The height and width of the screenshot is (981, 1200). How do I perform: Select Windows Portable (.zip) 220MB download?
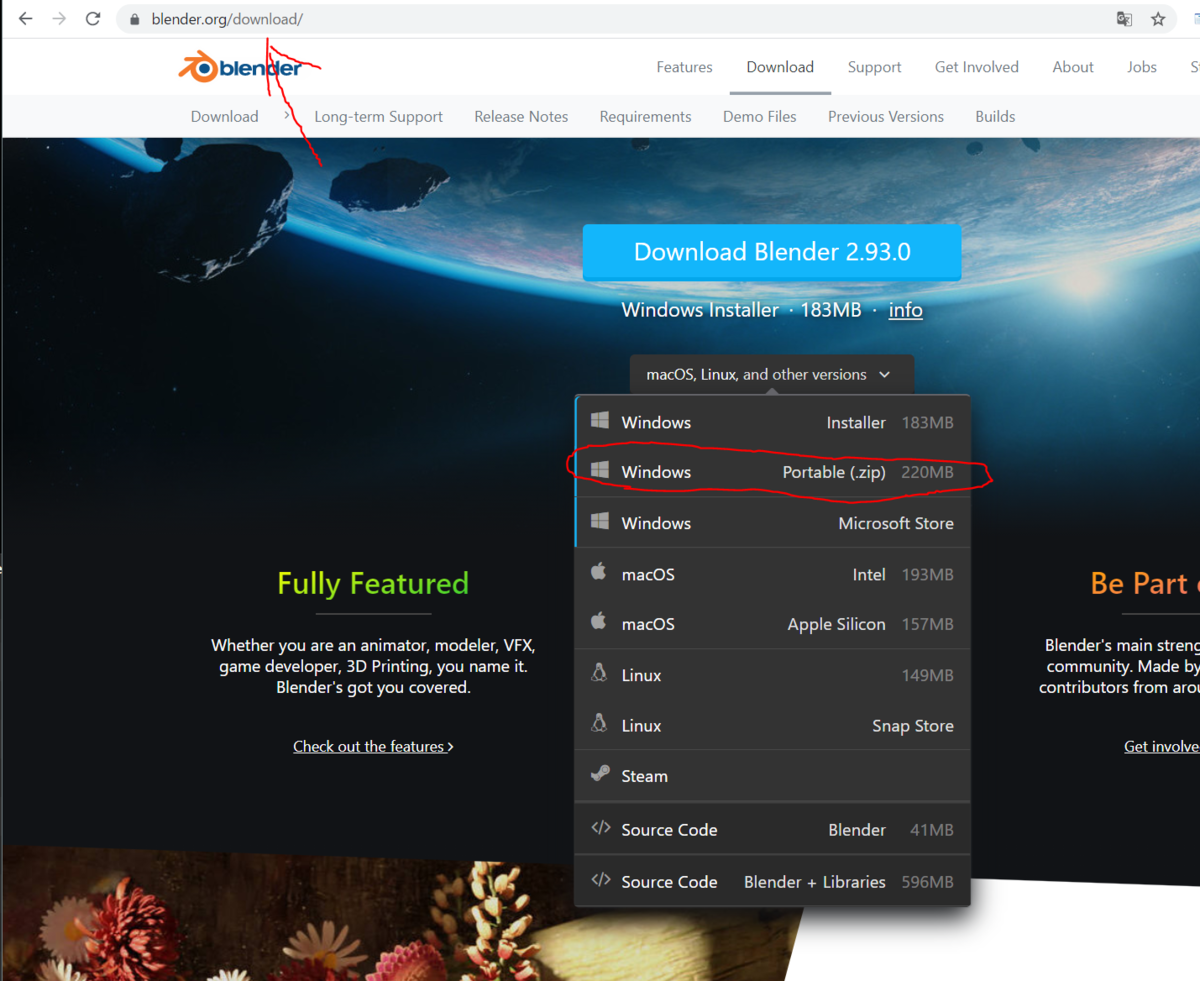point(773,472)
